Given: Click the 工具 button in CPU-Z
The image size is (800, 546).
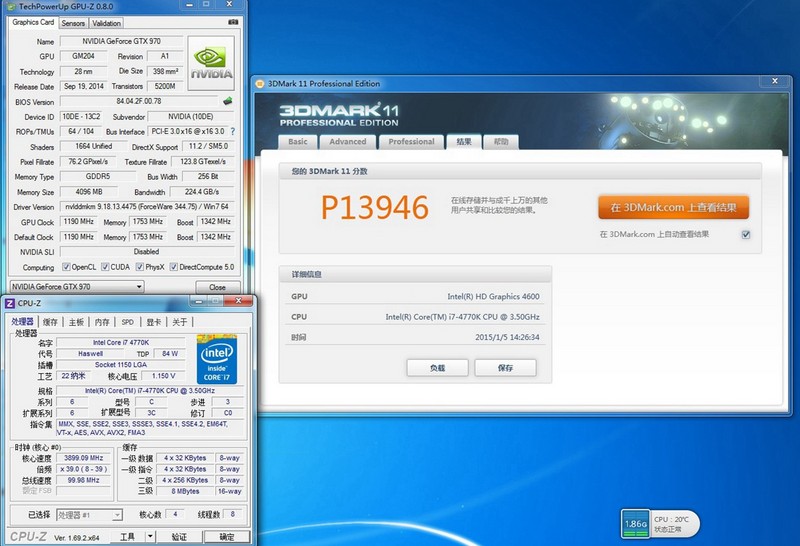Looking at the screenshot, I should click(x=128, y=536).
